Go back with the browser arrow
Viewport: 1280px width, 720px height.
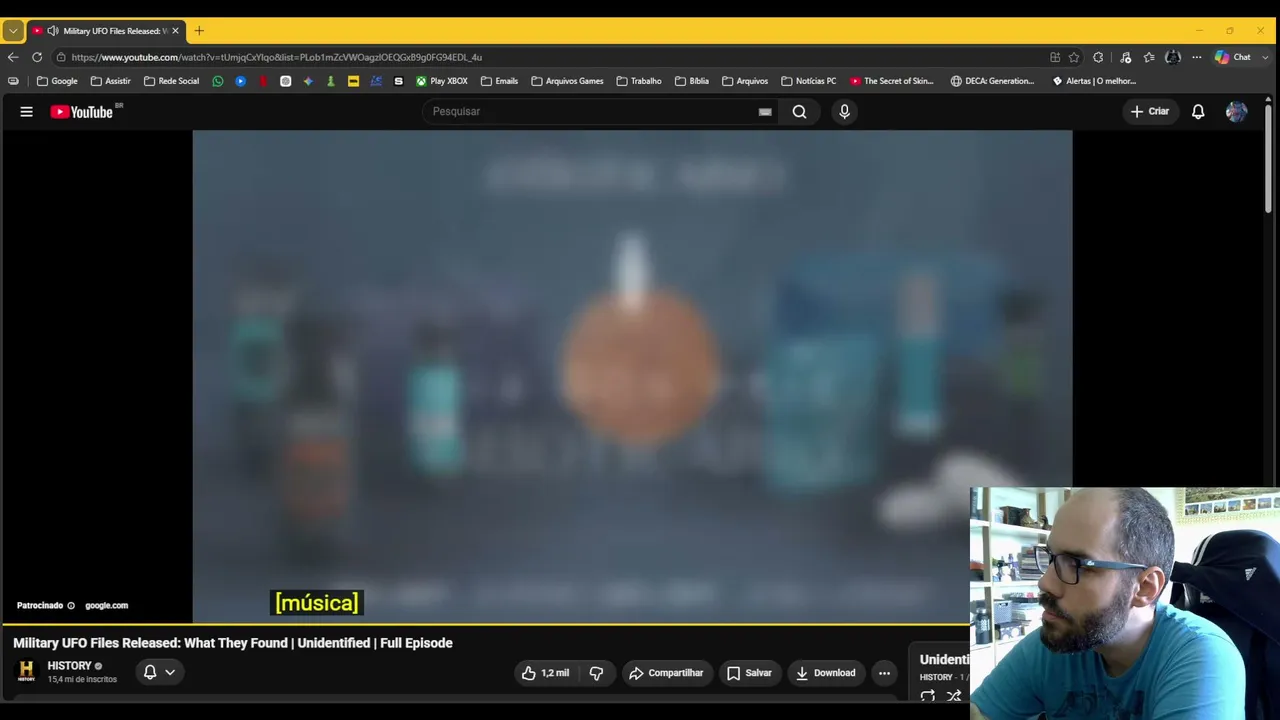coord(13,57)
